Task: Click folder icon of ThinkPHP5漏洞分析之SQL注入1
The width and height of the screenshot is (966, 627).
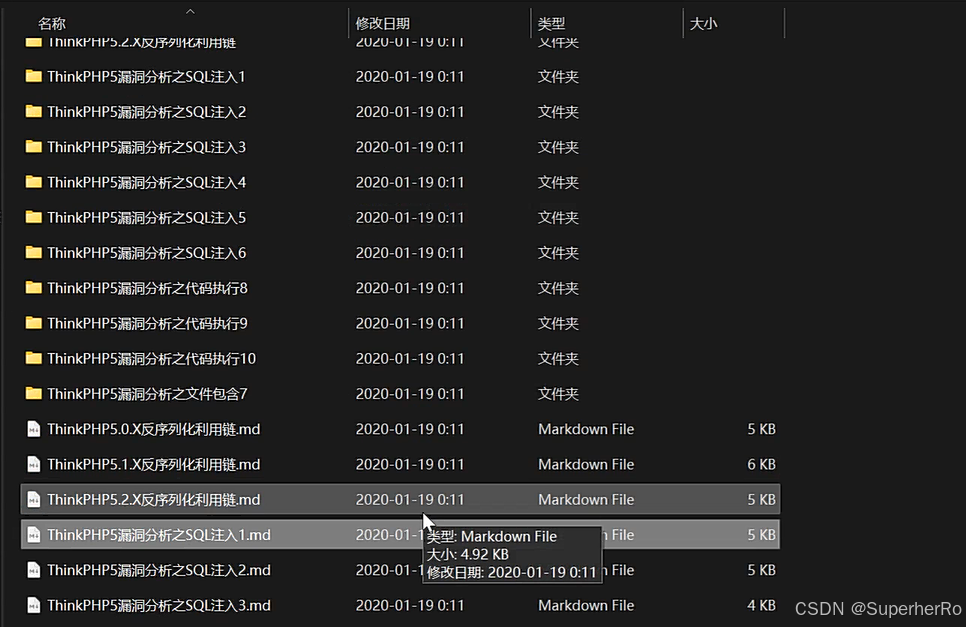Action: point(34,76)
